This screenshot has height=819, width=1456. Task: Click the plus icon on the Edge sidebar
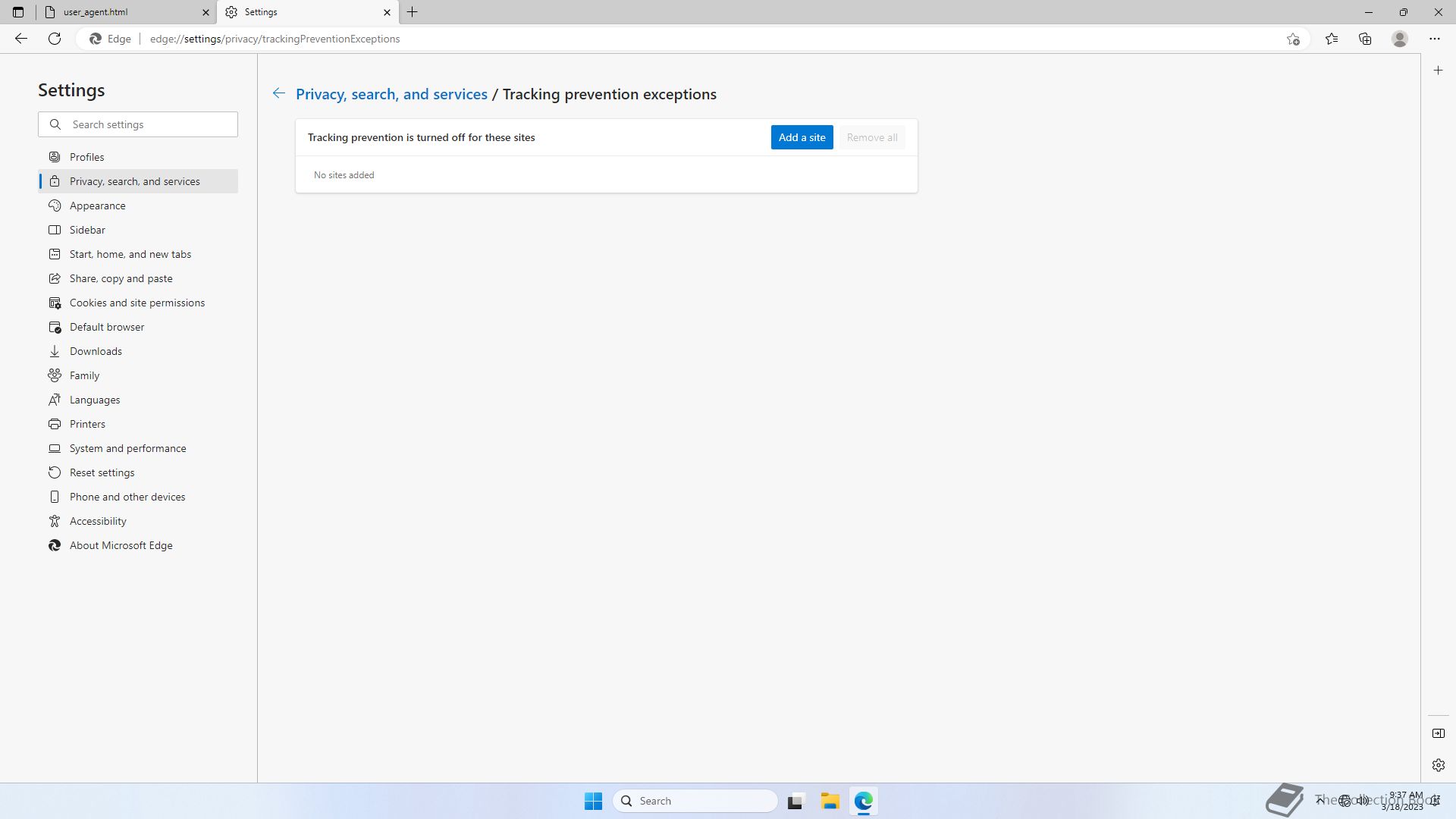1438,71
